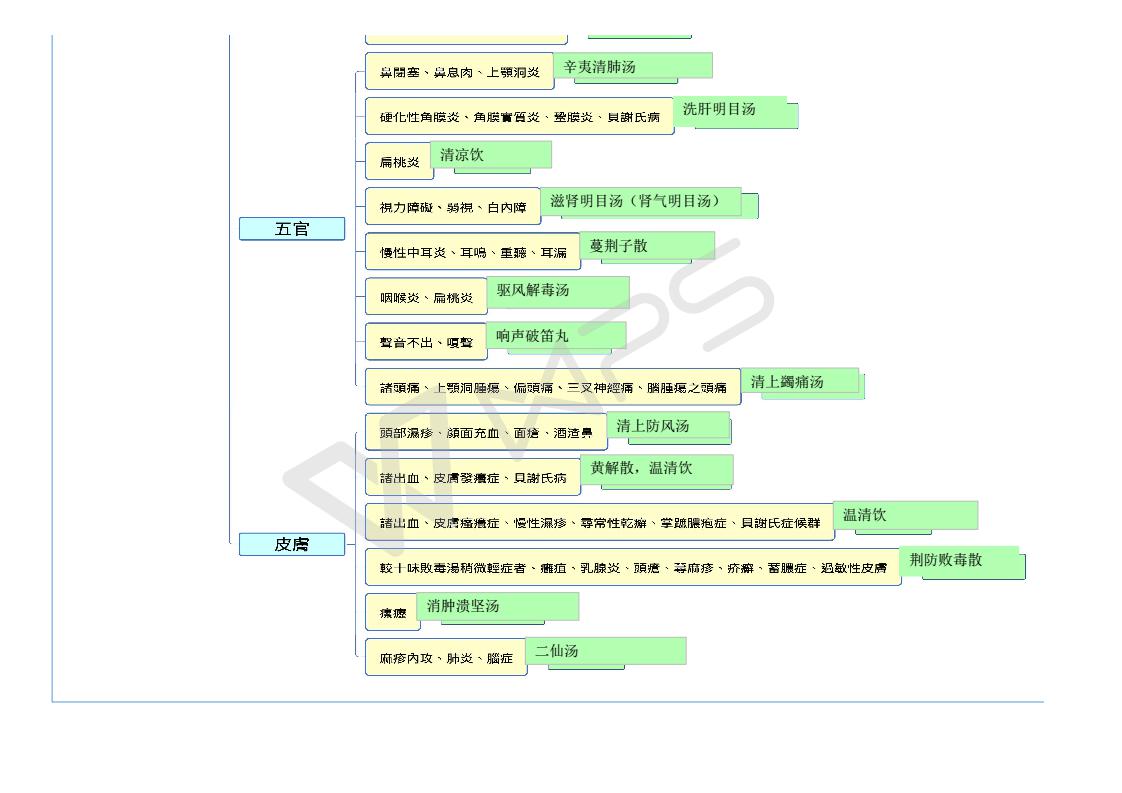Select the 清上防风汤 green label

[667, 426]
